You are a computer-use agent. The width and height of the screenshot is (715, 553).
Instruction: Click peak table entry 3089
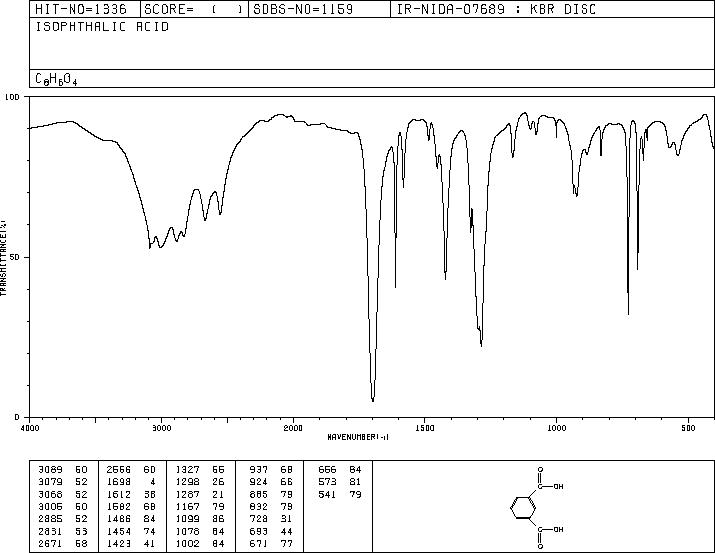click(x=51, y=470)
